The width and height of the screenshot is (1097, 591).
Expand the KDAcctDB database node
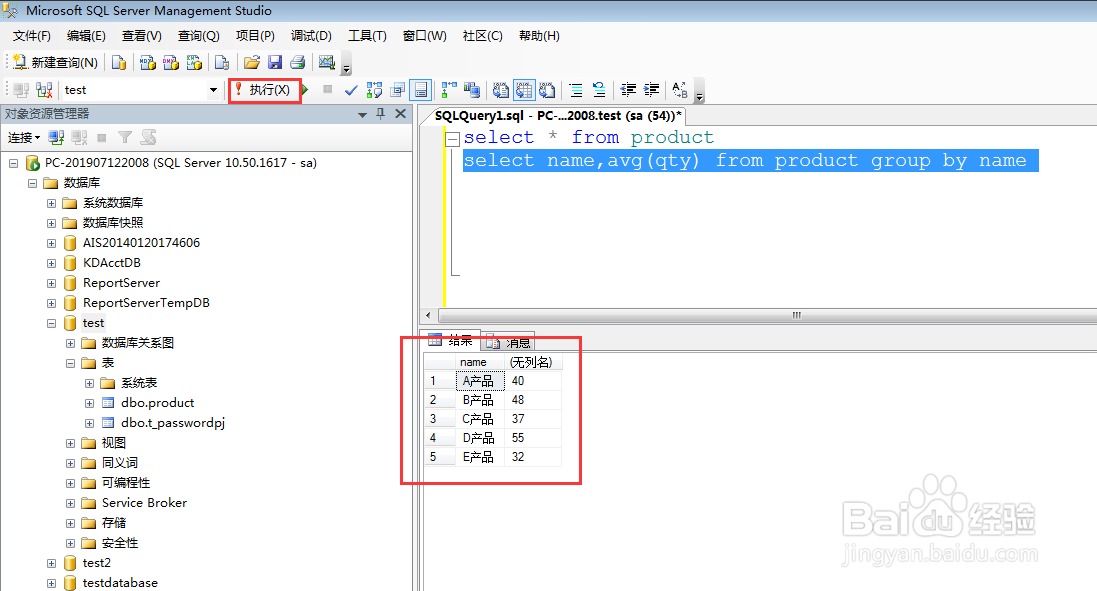(51, 264)
